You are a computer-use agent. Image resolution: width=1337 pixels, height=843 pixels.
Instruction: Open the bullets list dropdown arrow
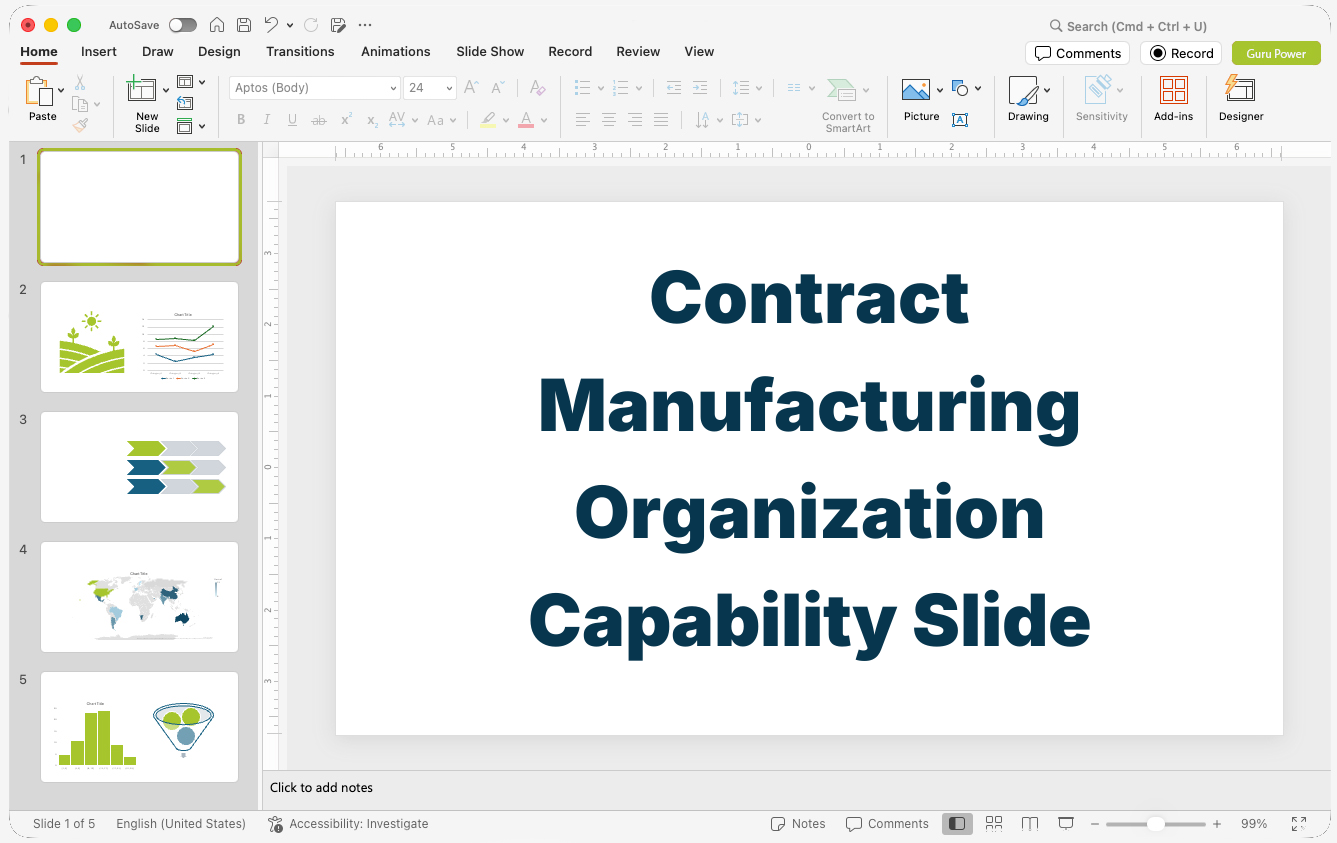[600, 88]
